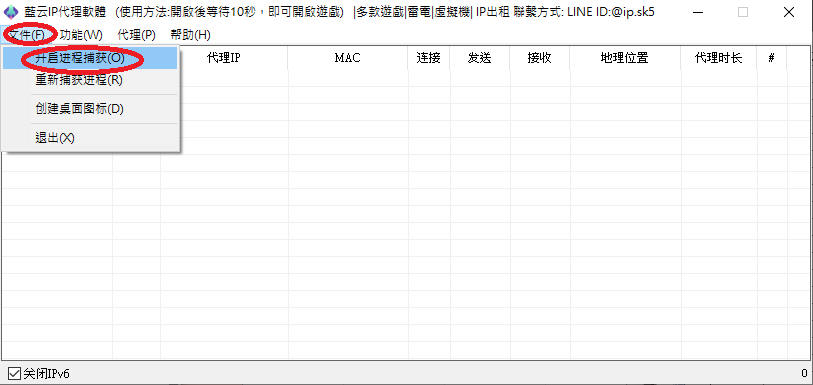Click the MAC column header
813x385 pixels.
point(348,58)
